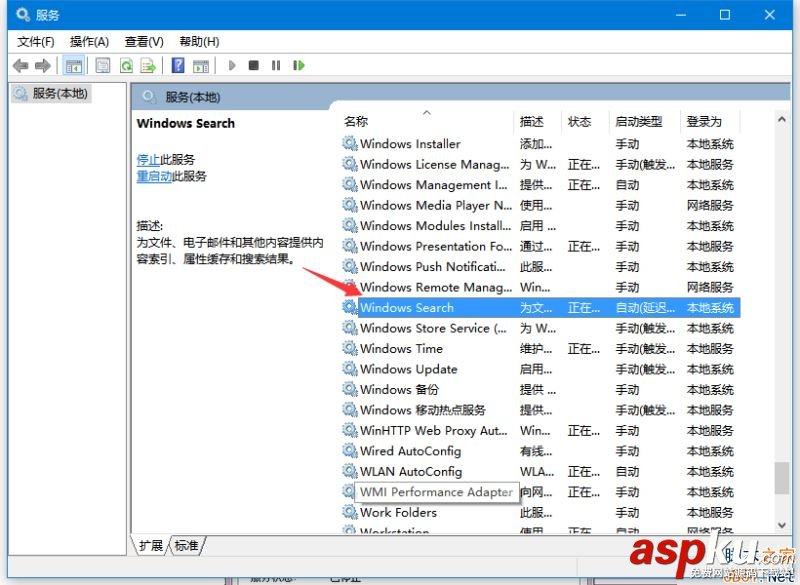This screenshot has width=800, height=585.
Task: Open Help using the question mark icon
Action: point(180,65)
